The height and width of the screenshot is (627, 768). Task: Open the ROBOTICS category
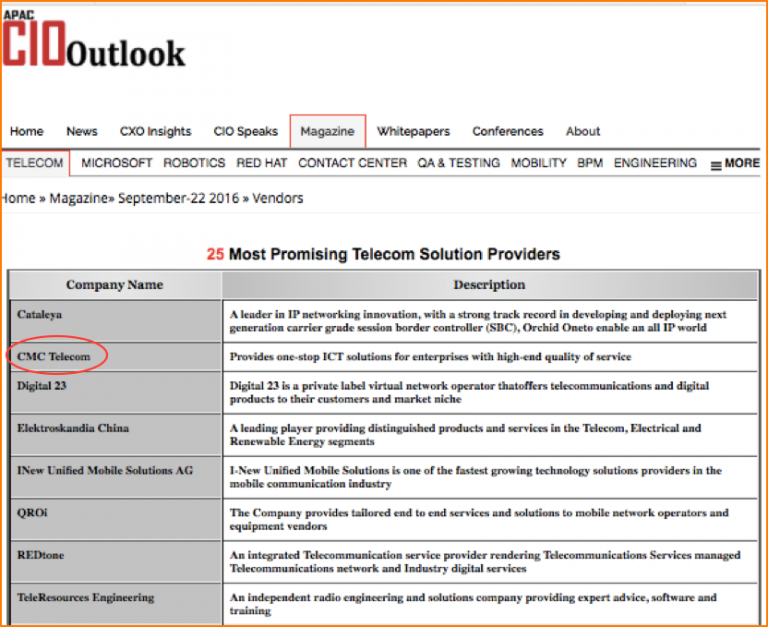point(194,163)
